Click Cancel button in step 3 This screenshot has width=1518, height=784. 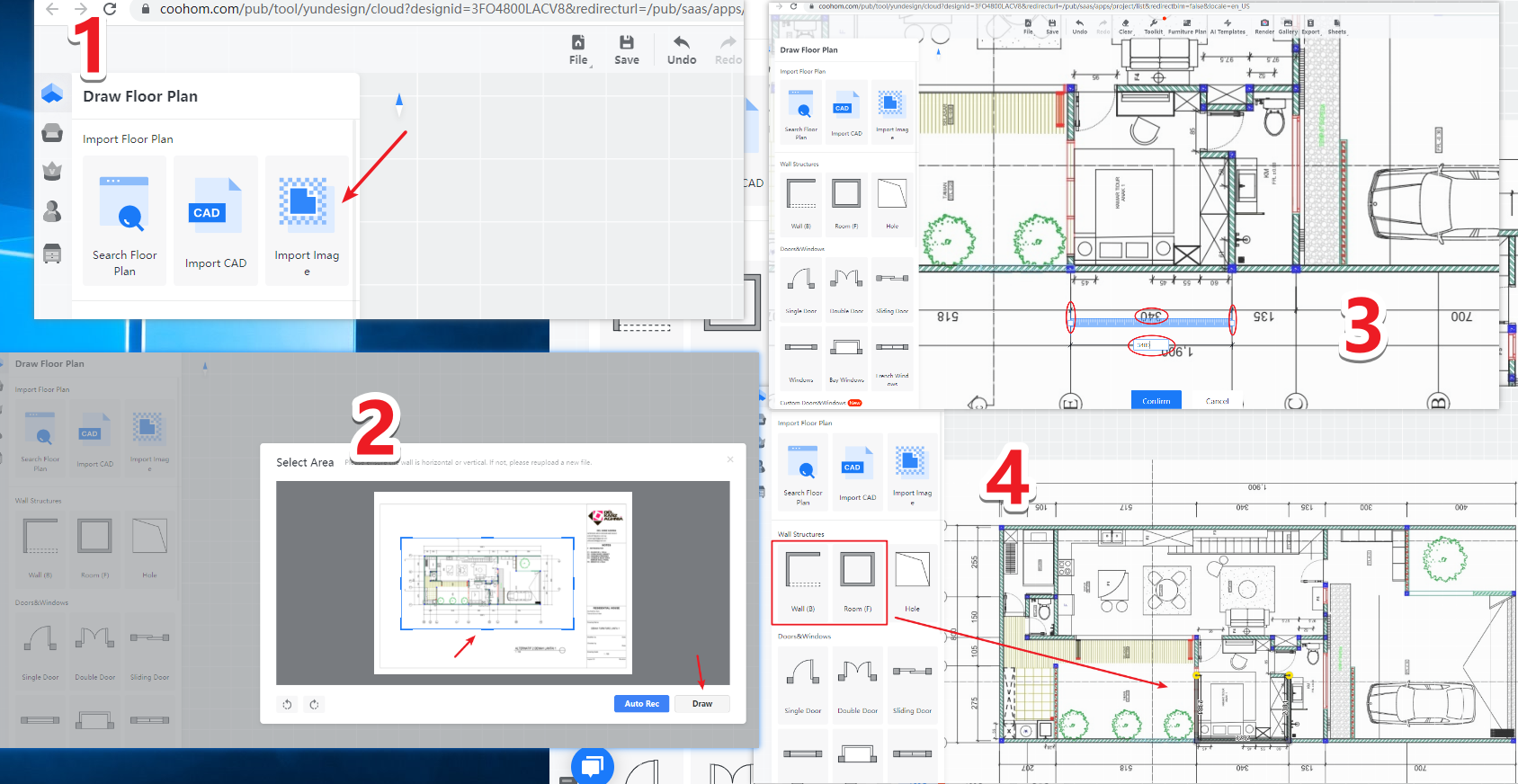click(x=1217, y=401)
